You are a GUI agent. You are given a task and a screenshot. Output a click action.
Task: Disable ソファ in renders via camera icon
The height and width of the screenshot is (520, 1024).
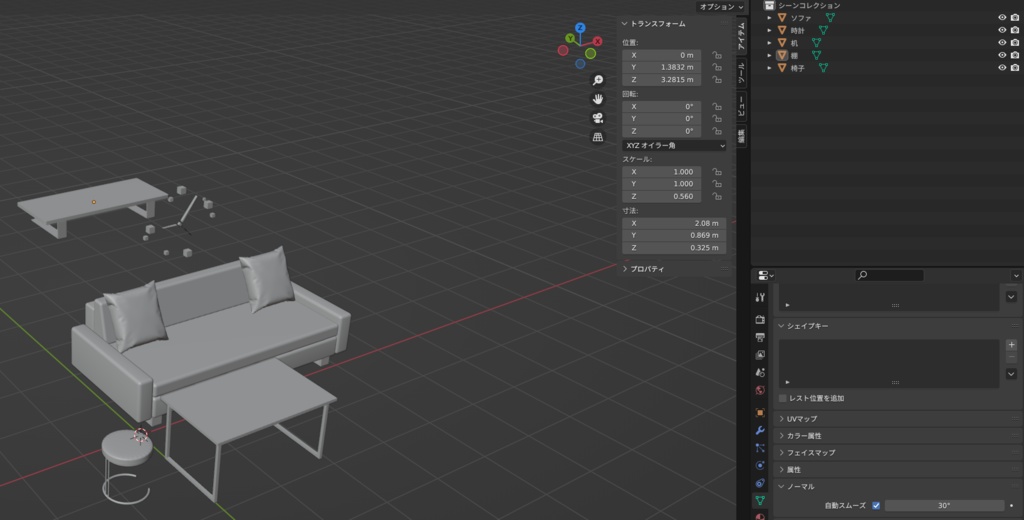coord(1015,18)
